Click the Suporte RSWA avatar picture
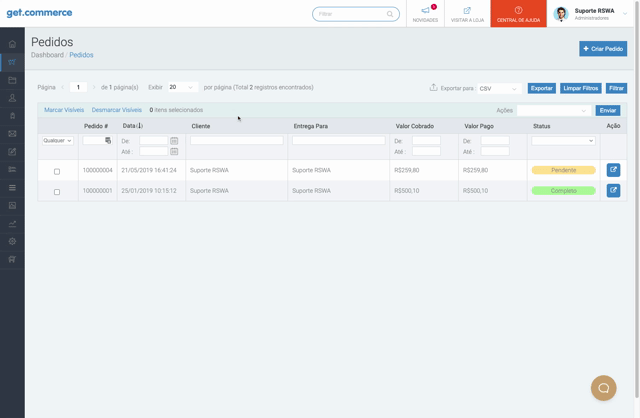 point(561,13)
